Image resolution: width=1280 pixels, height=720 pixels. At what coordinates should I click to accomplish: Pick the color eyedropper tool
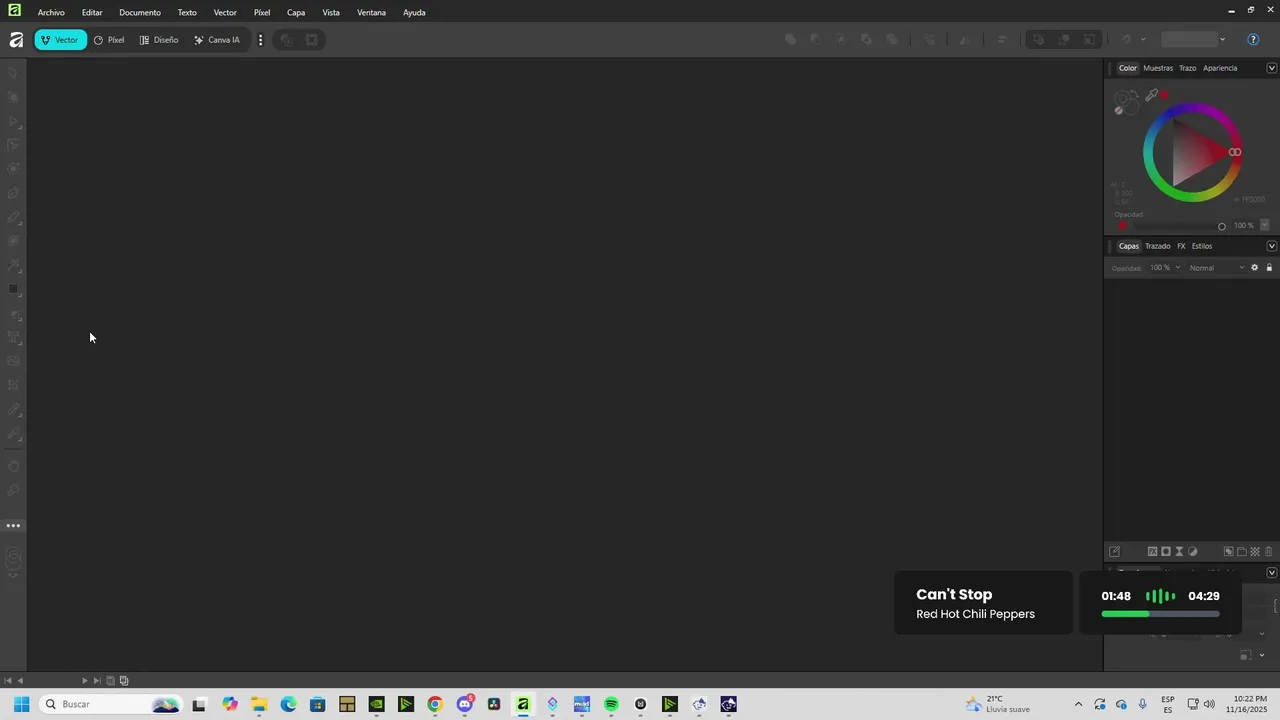1152,95
